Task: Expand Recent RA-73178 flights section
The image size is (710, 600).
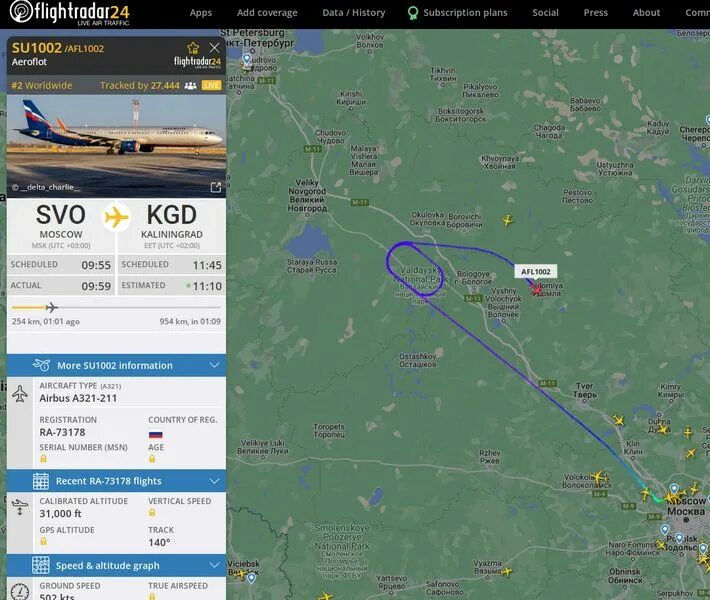Action: click(116, 481)
